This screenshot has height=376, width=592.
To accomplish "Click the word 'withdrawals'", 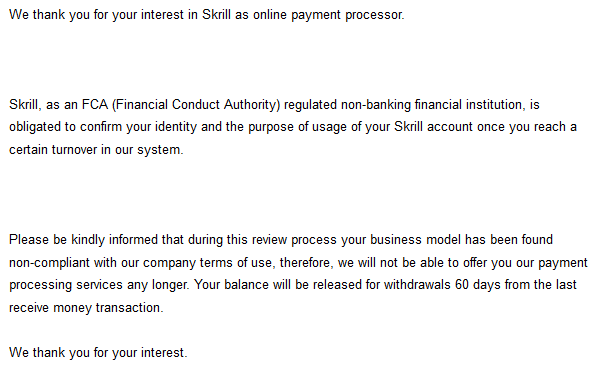I will click(x=417, y=285).
